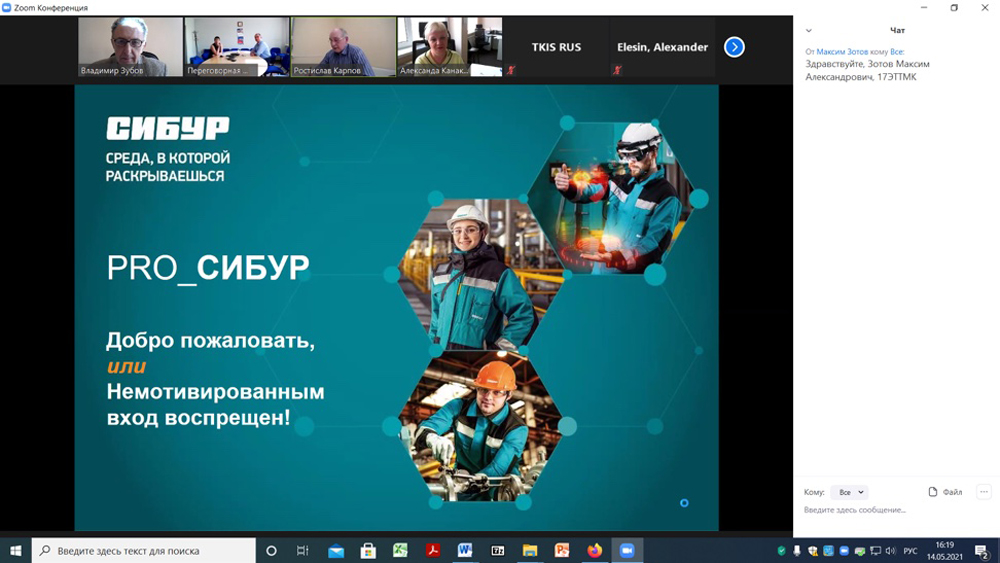Click Все recipient link in chat message
1000x563 pixels.
(897, 52)
